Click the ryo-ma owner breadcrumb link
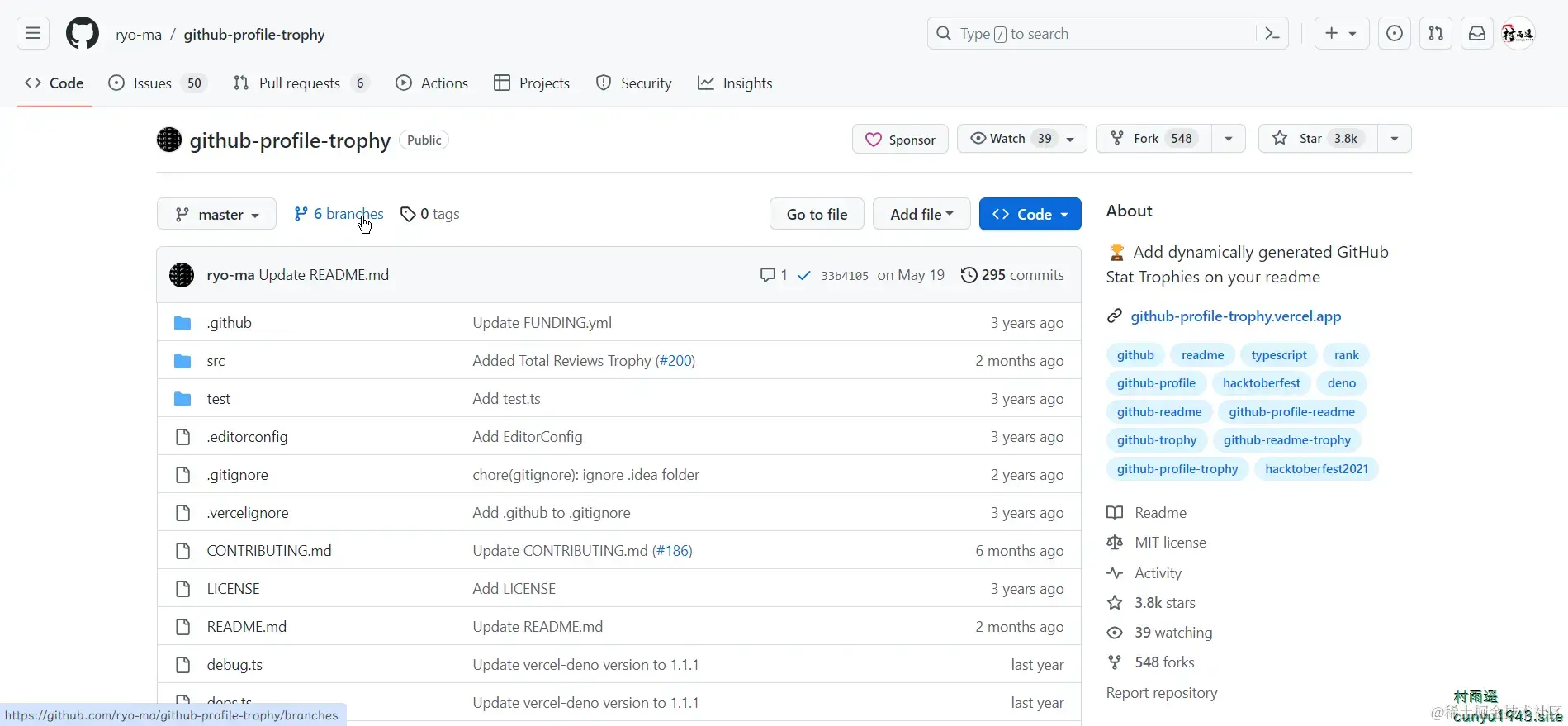Image resolution: width=1568 pixels, height=726 pixels. pyautogui.click(x=139, y=35)
